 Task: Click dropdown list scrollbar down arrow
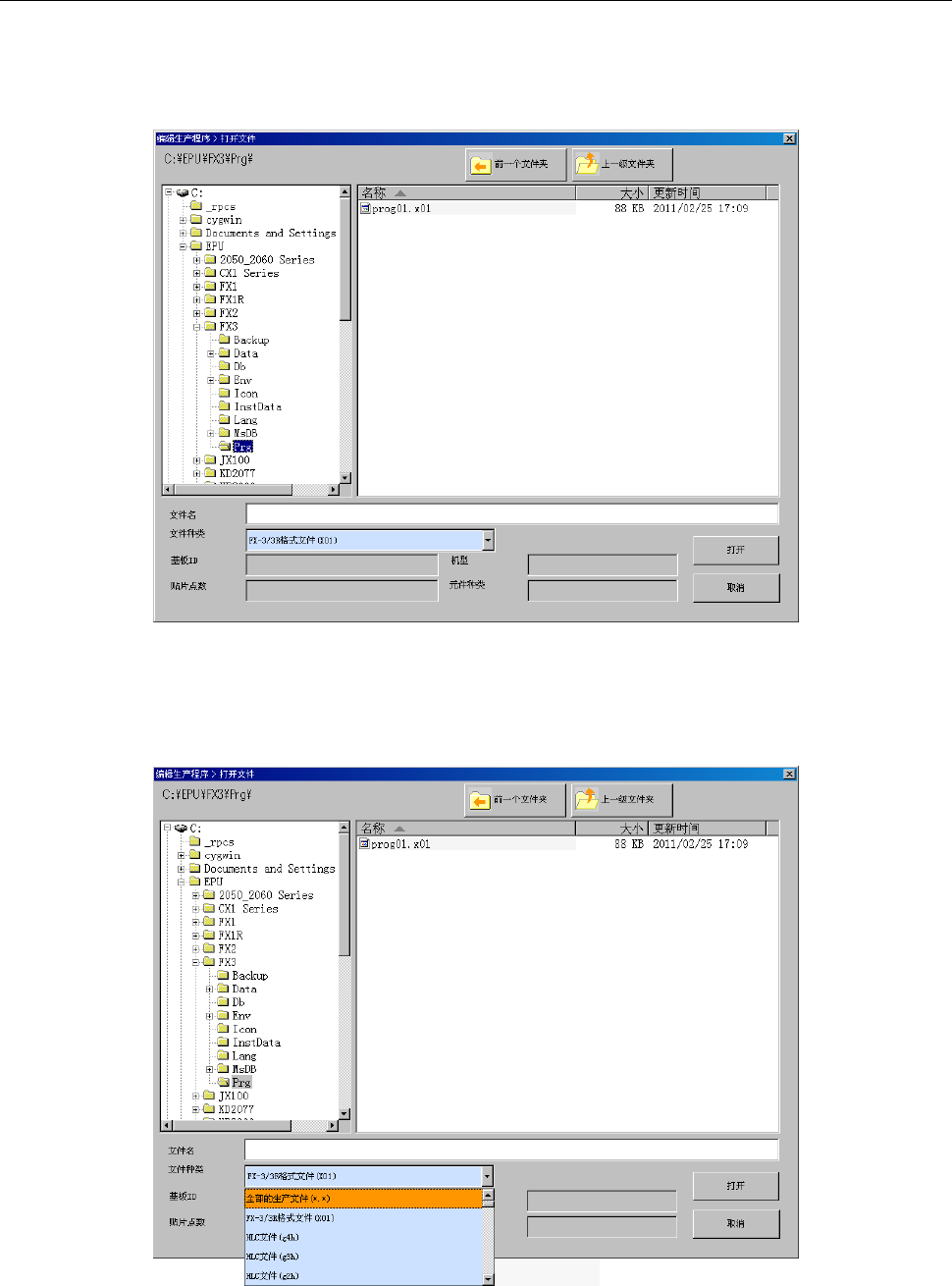pyautogui.click(x=488, y=1279)
